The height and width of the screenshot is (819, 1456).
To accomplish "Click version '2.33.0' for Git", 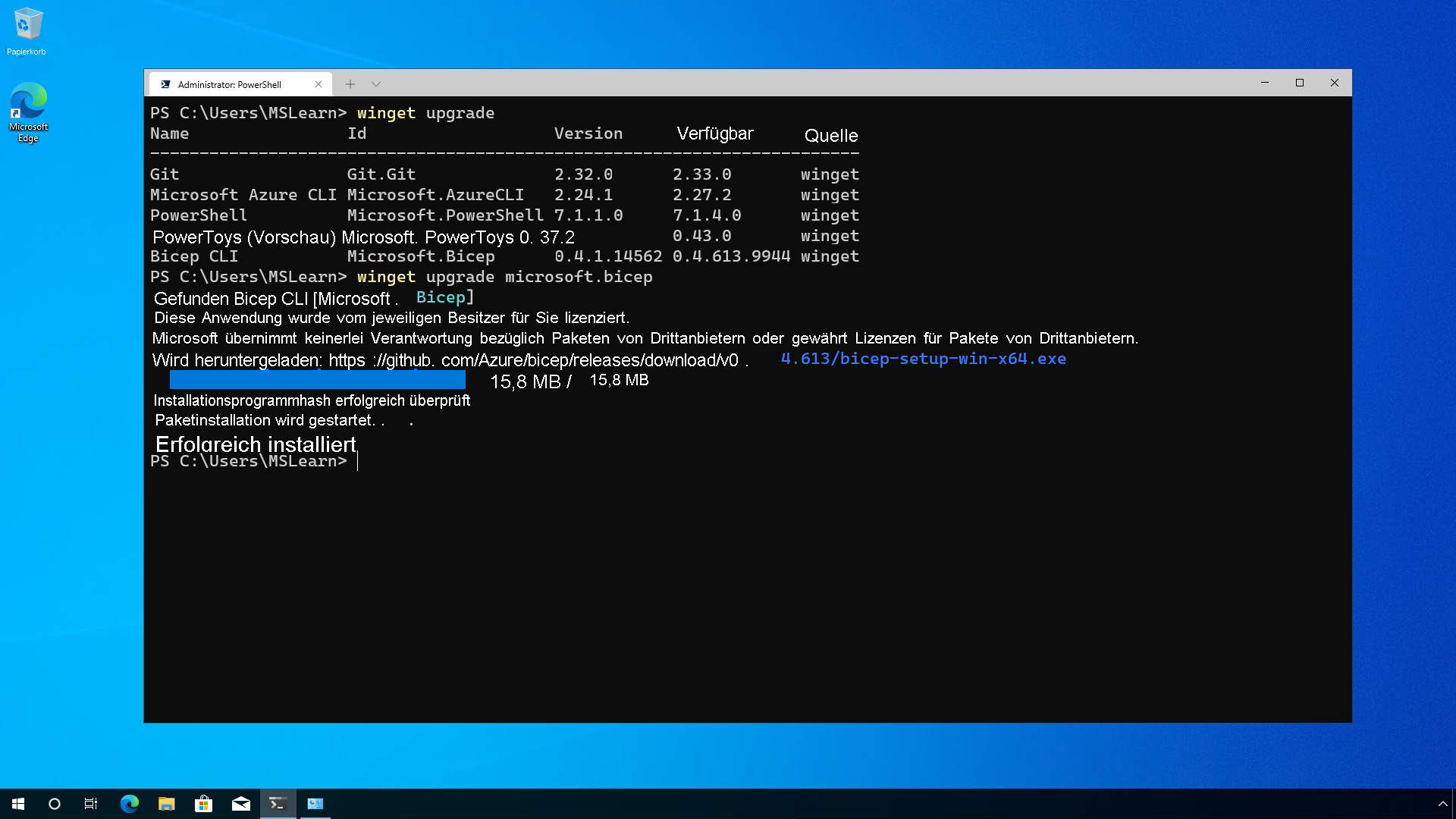I will click(702, 174).
